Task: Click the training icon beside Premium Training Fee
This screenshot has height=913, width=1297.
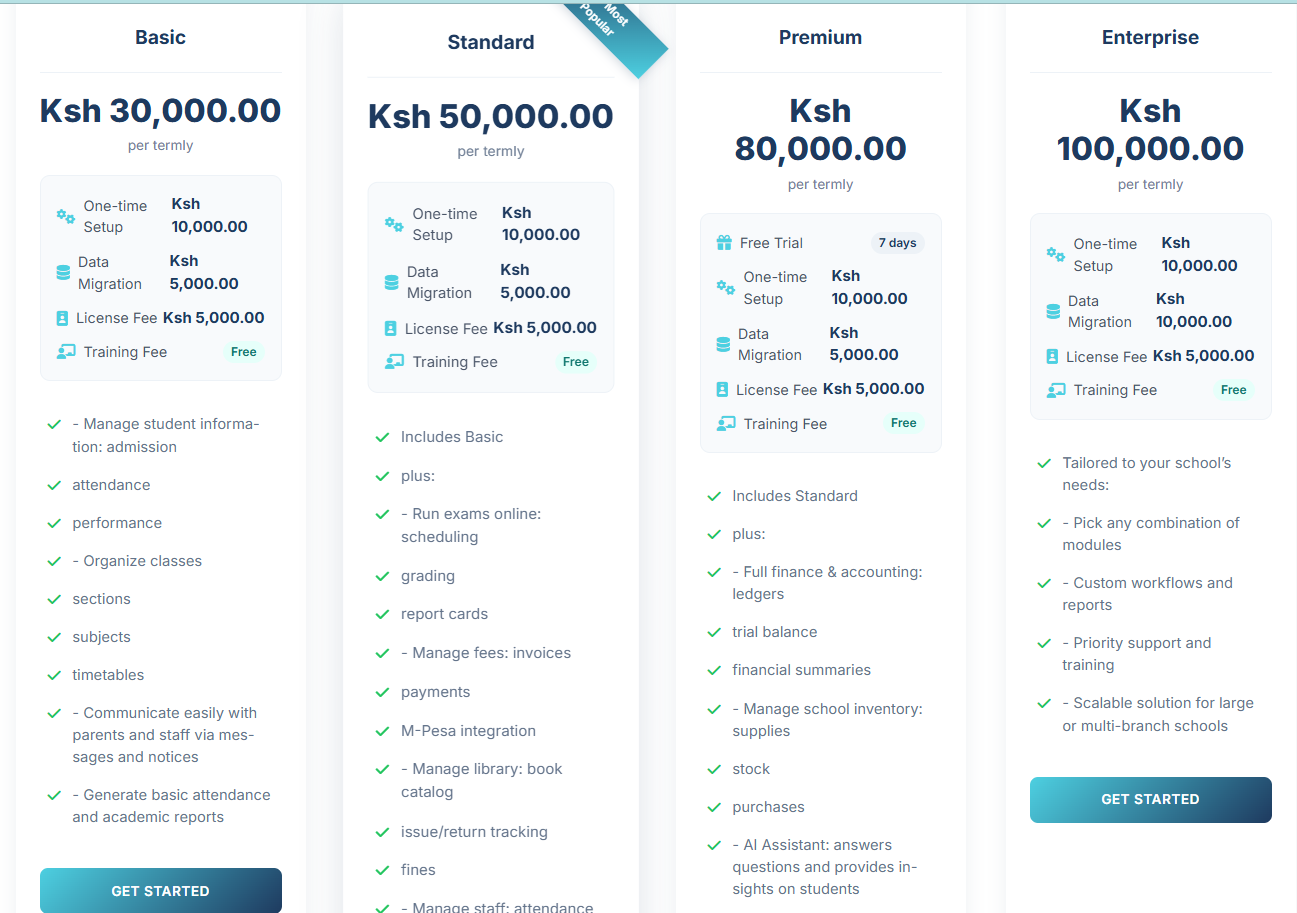Action: pos(726,424)
